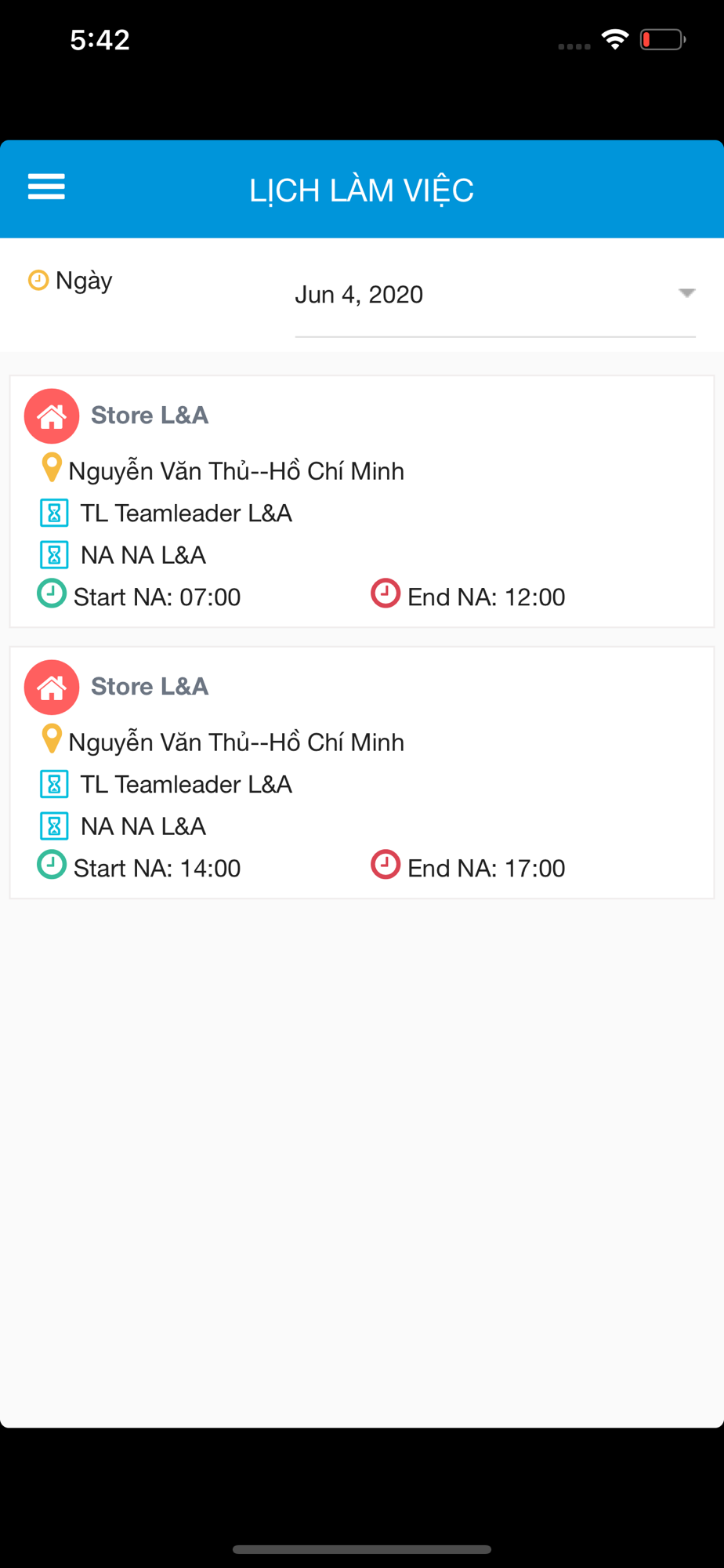Click red clock icon for End NA: 12:00

point(386,593)
